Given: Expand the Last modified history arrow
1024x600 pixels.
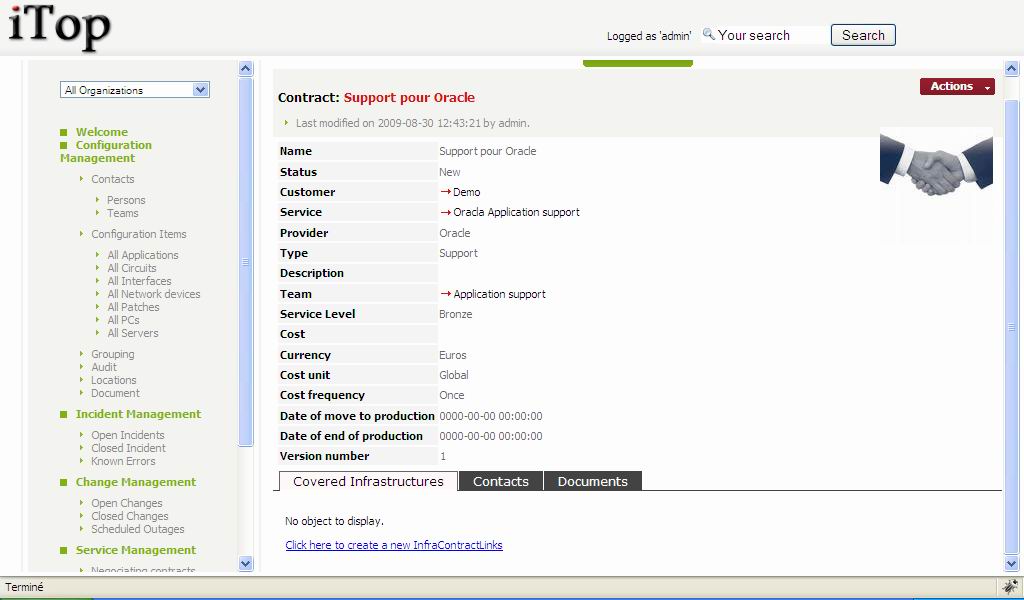Looking at the screenshot, I should tap(286, 123).
